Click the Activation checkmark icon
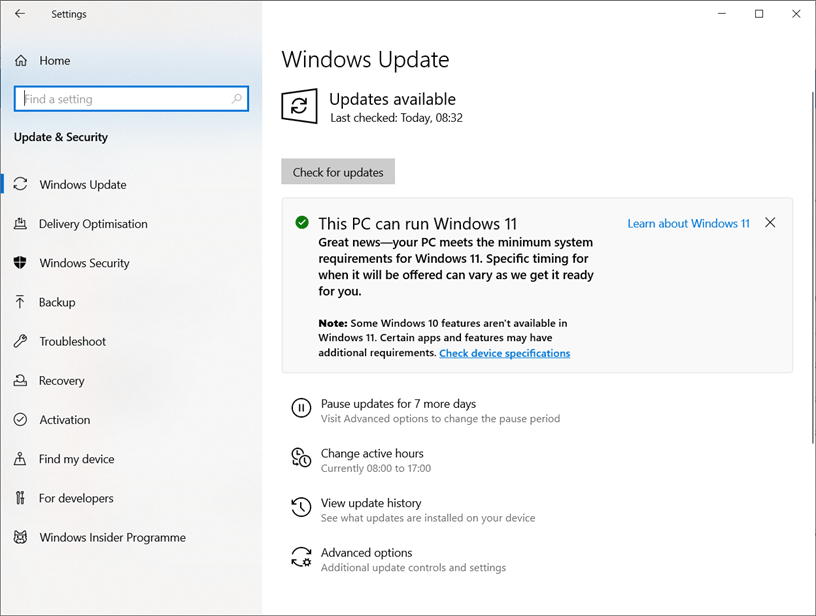Image resolution: width=816 pixels, height=616 pixels. pyautogui.click(x=20, y=419)
